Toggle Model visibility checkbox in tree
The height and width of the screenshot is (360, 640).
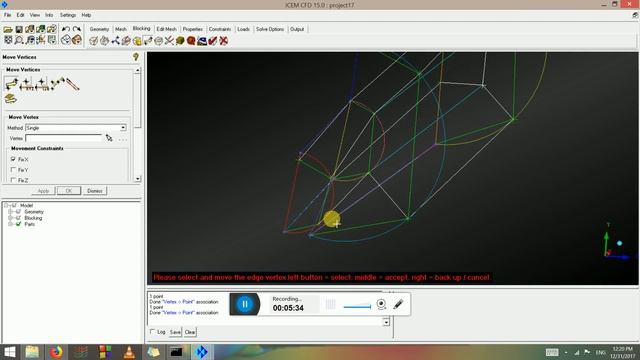[14, 205]
